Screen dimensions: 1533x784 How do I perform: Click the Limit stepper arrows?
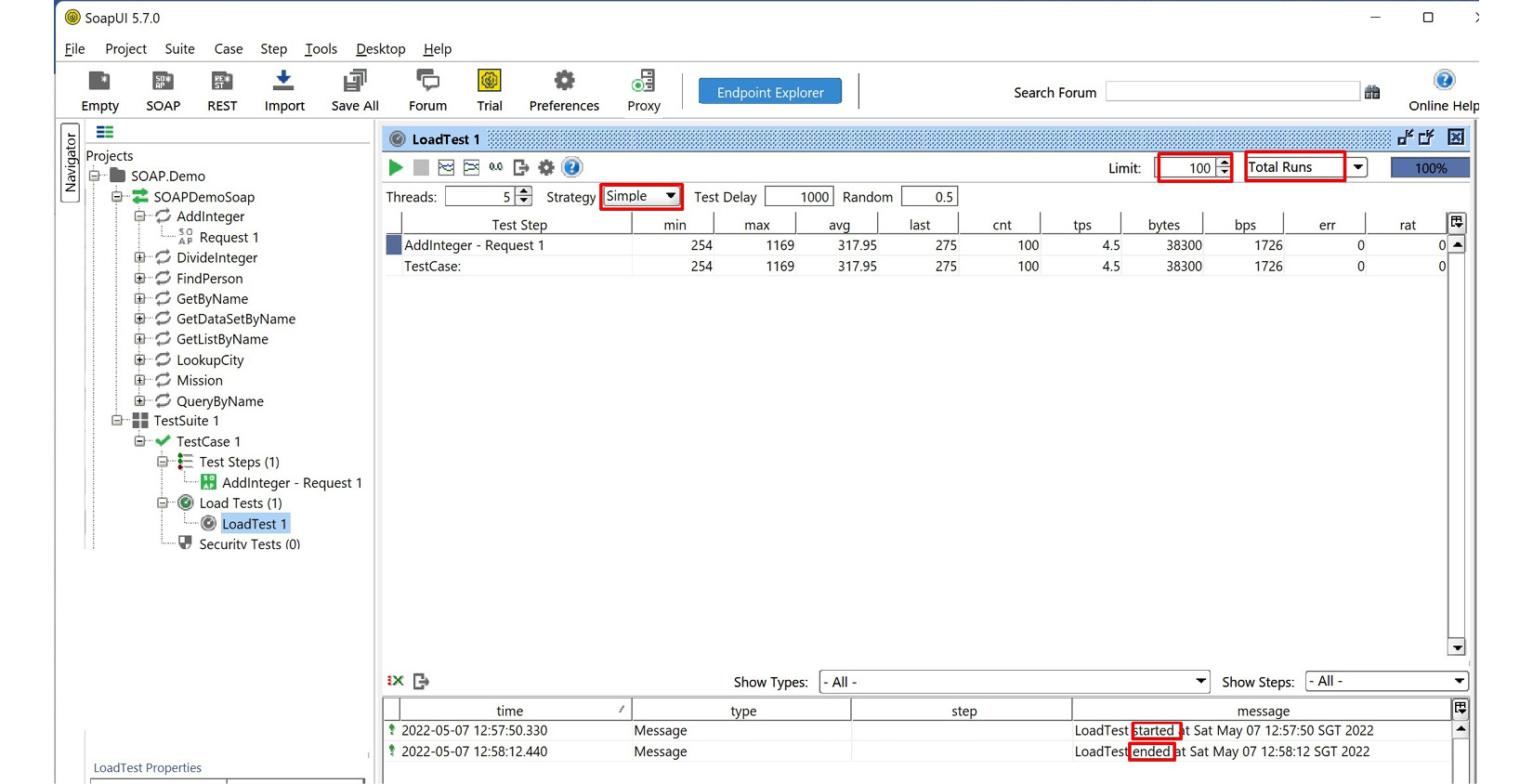click(1224, 167)
